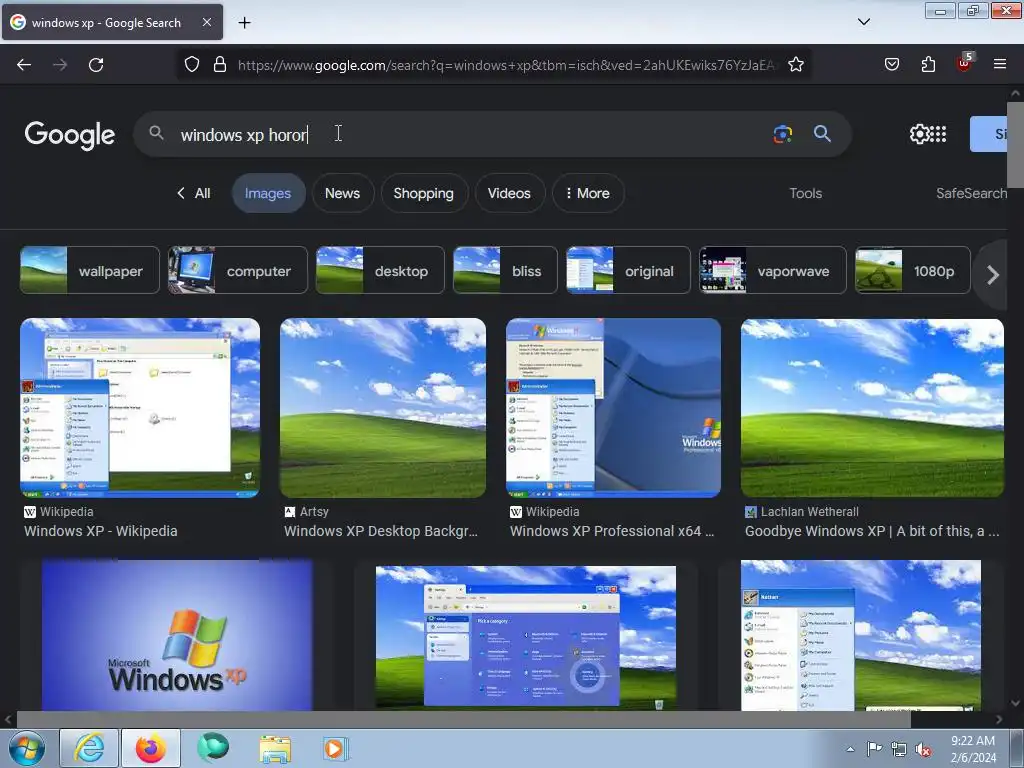This screenshot has height=768, width=1024.
Task: Open the network status tray icon
Action: (899, 749)
